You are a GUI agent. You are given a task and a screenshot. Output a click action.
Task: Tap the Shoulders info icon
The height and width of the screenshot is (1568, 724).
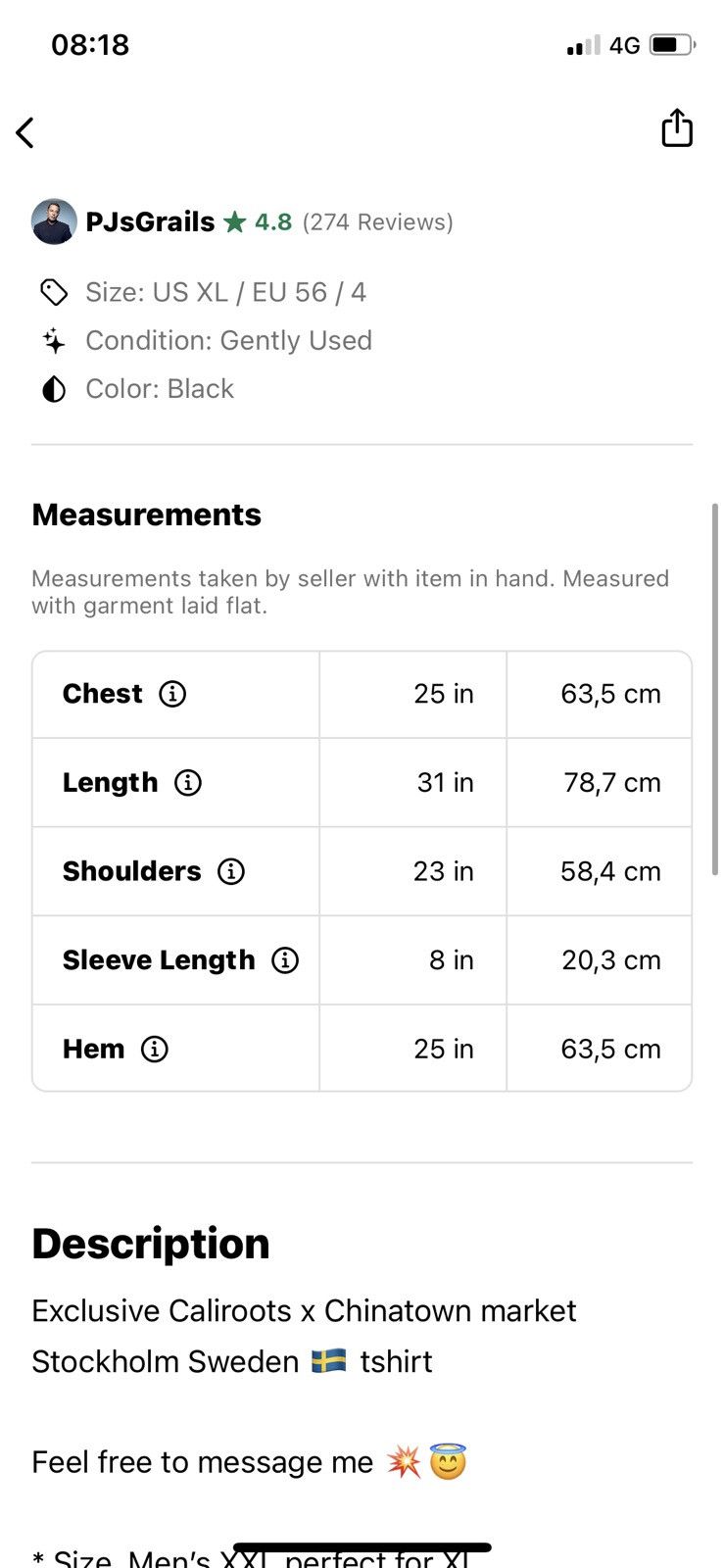point(231,871)
